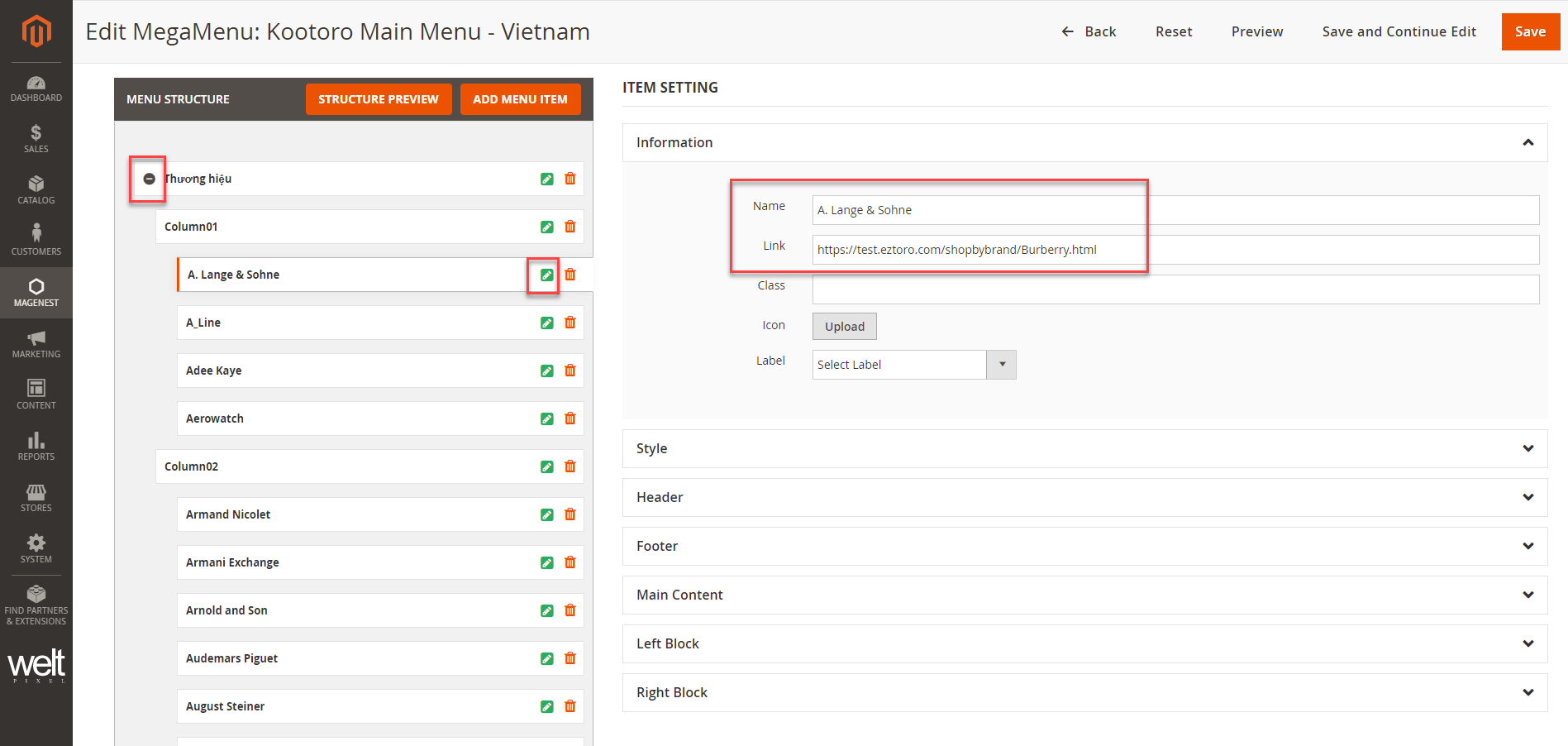This screenshot has height=746, width=1568.
Task: Expand the Main Content section
Action: [1084, 595]
